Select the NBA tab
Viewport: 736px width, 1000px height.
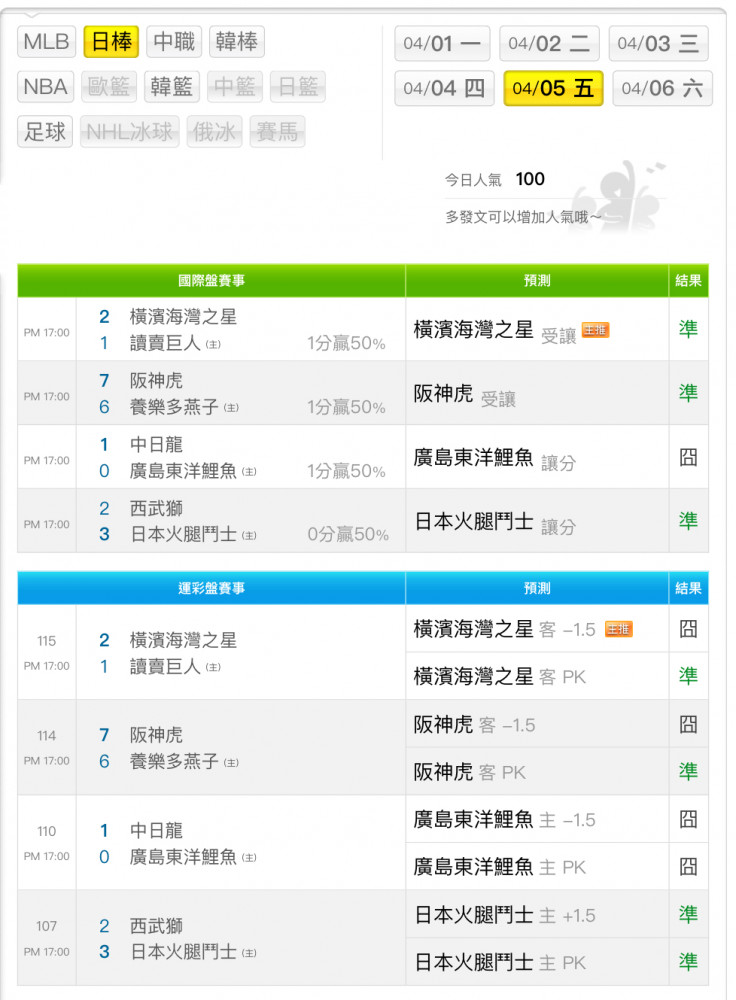pyautogui.click(x=45, y=87)
